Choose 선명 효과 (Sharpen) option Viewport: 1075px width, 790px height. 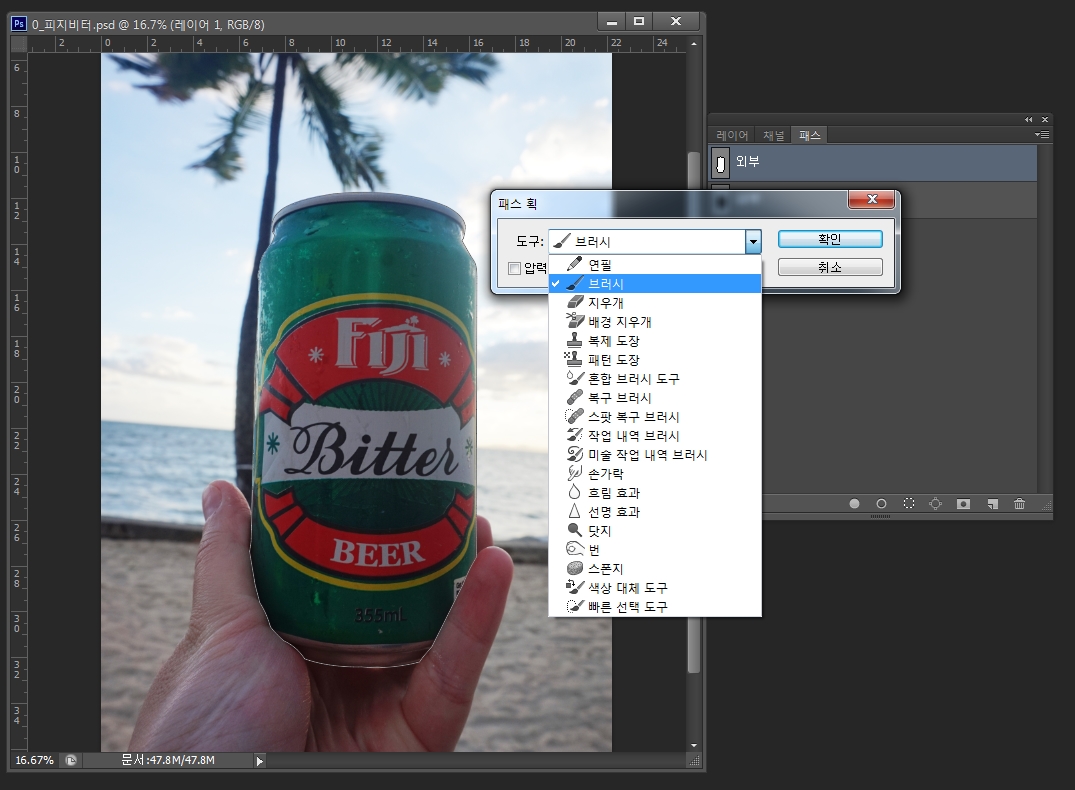655,512
